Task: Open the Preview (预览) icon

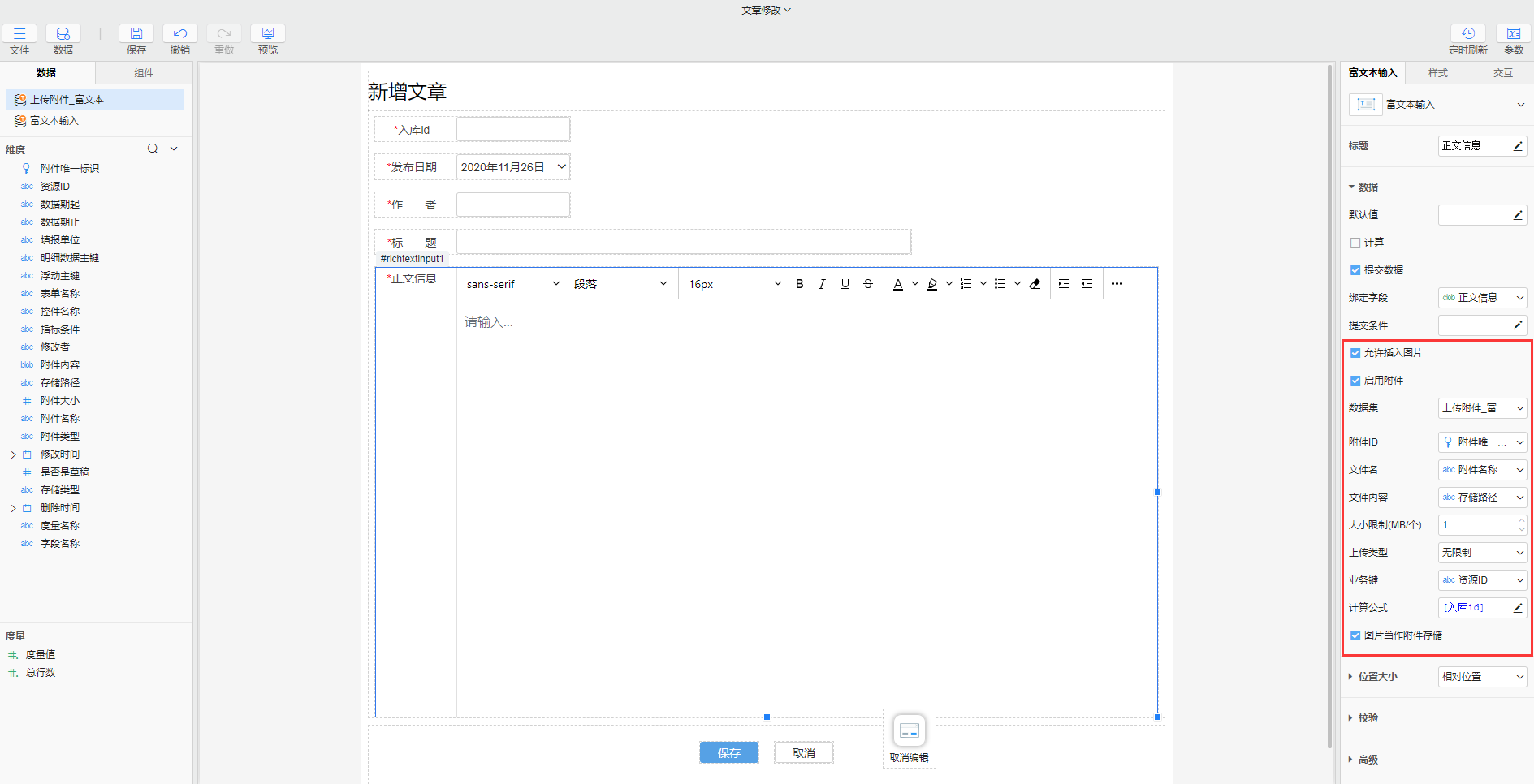Action: pos(268,34)
